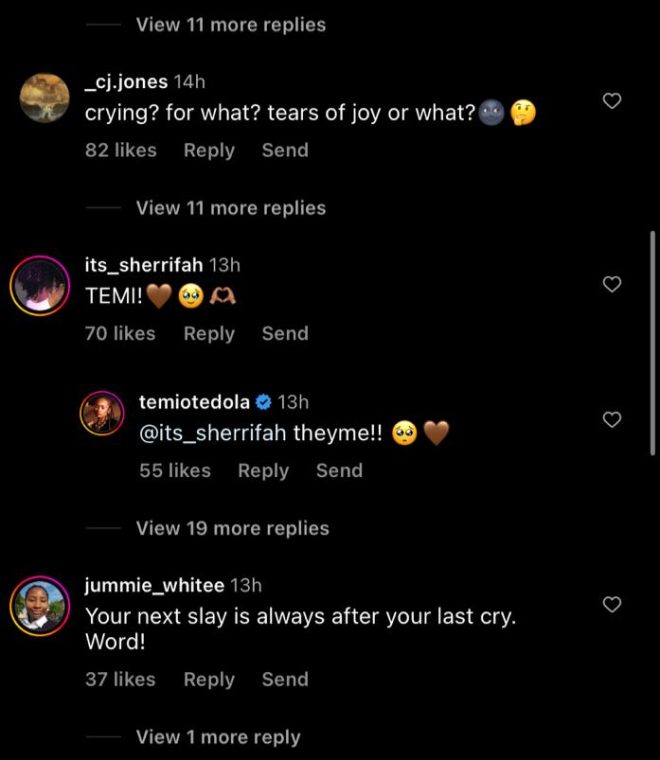Tap temiotedola's verified badge

pyautogui.click(x=264, y=402)
